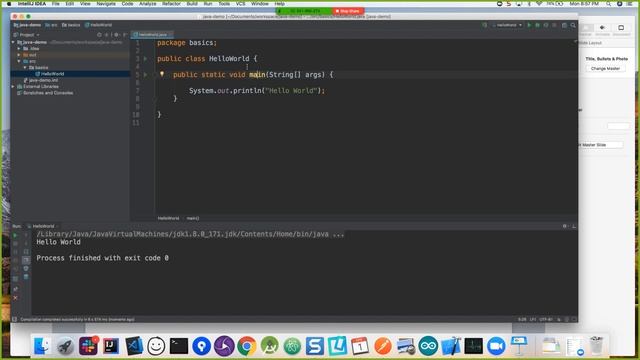Select the HelloWorld.java editor tab
Screen dimensions: 640x360
click(x=152, y=35)
